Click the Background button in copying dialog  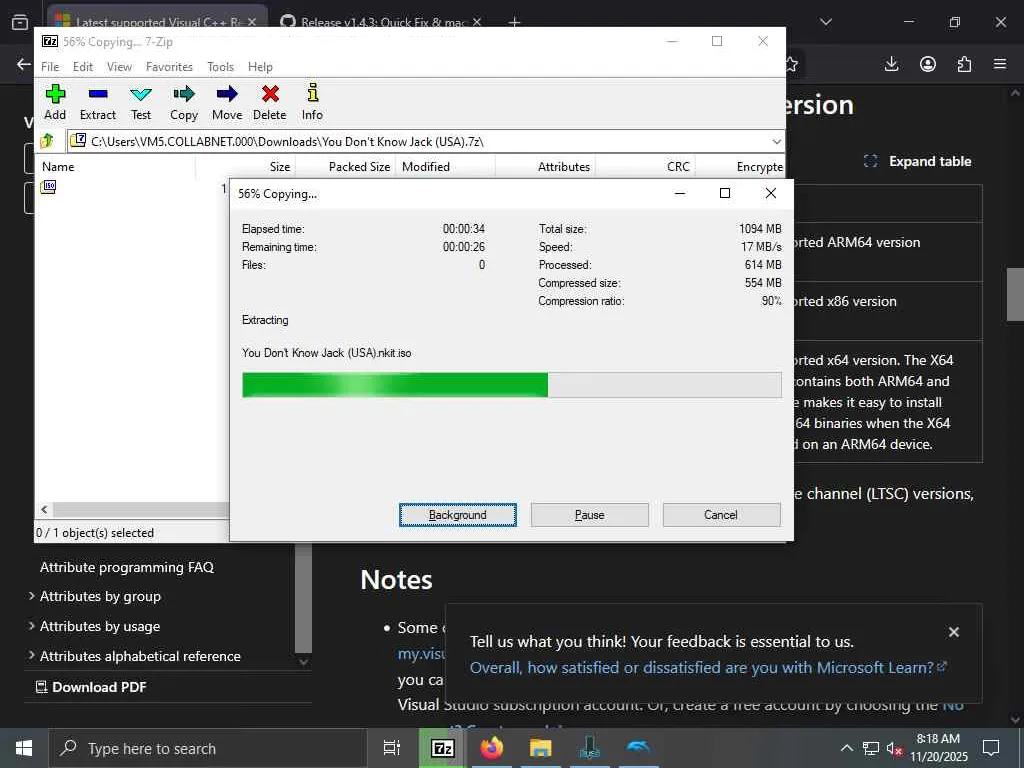tap(458, 515)
